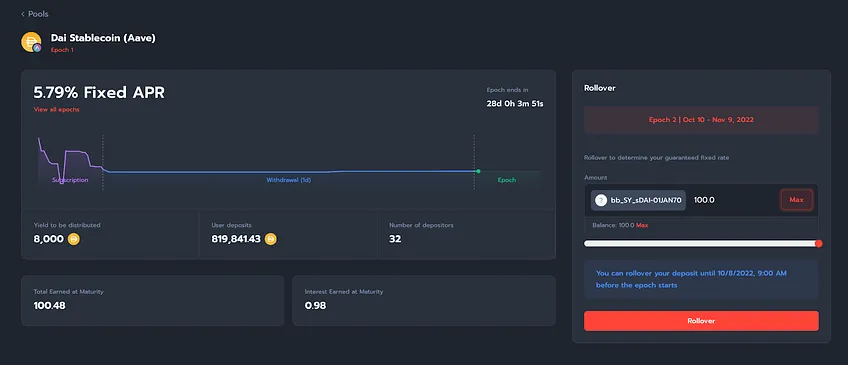Viewport: 848px width, 365px height.
Task: Click the back chevron beside Pools
Action: tap(23, 14)
